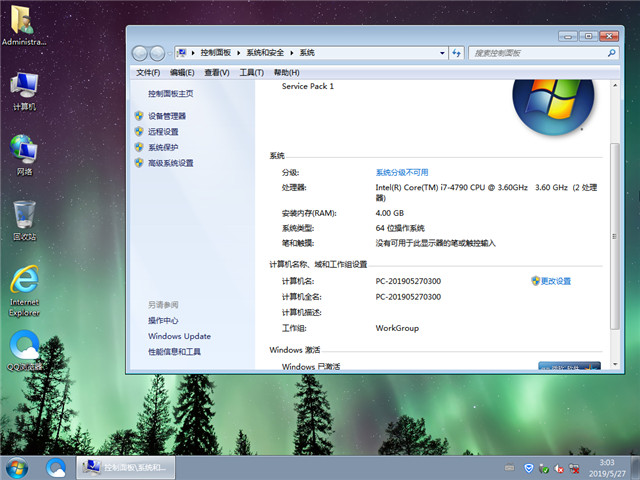Click the Windows Start button
The height and width of the screenshot is (480, 640).
click(x=17, y=468)
